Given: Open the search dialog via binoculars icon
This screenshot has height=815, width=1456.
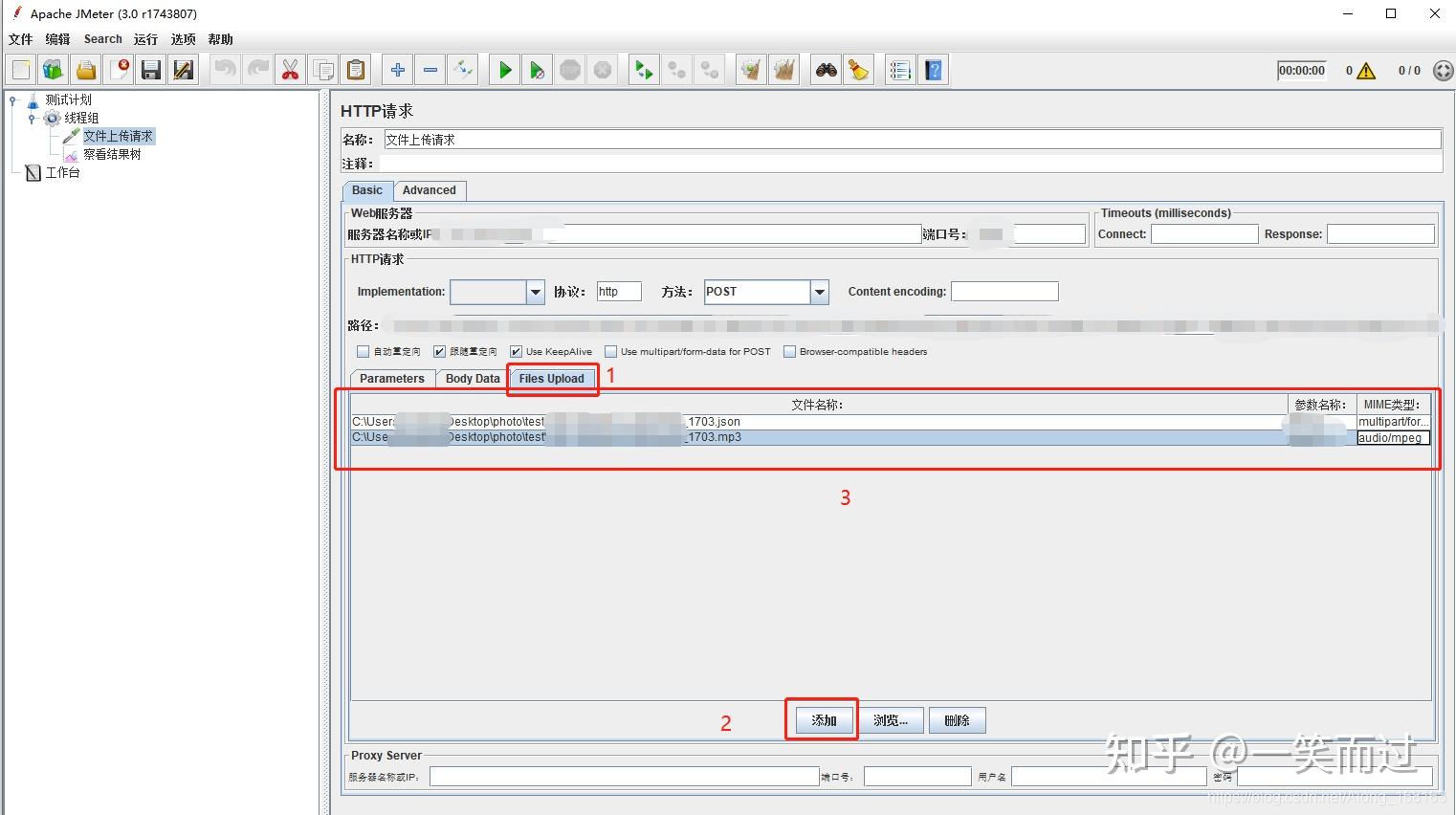Looking at the screenshot, I should (826, 69).
